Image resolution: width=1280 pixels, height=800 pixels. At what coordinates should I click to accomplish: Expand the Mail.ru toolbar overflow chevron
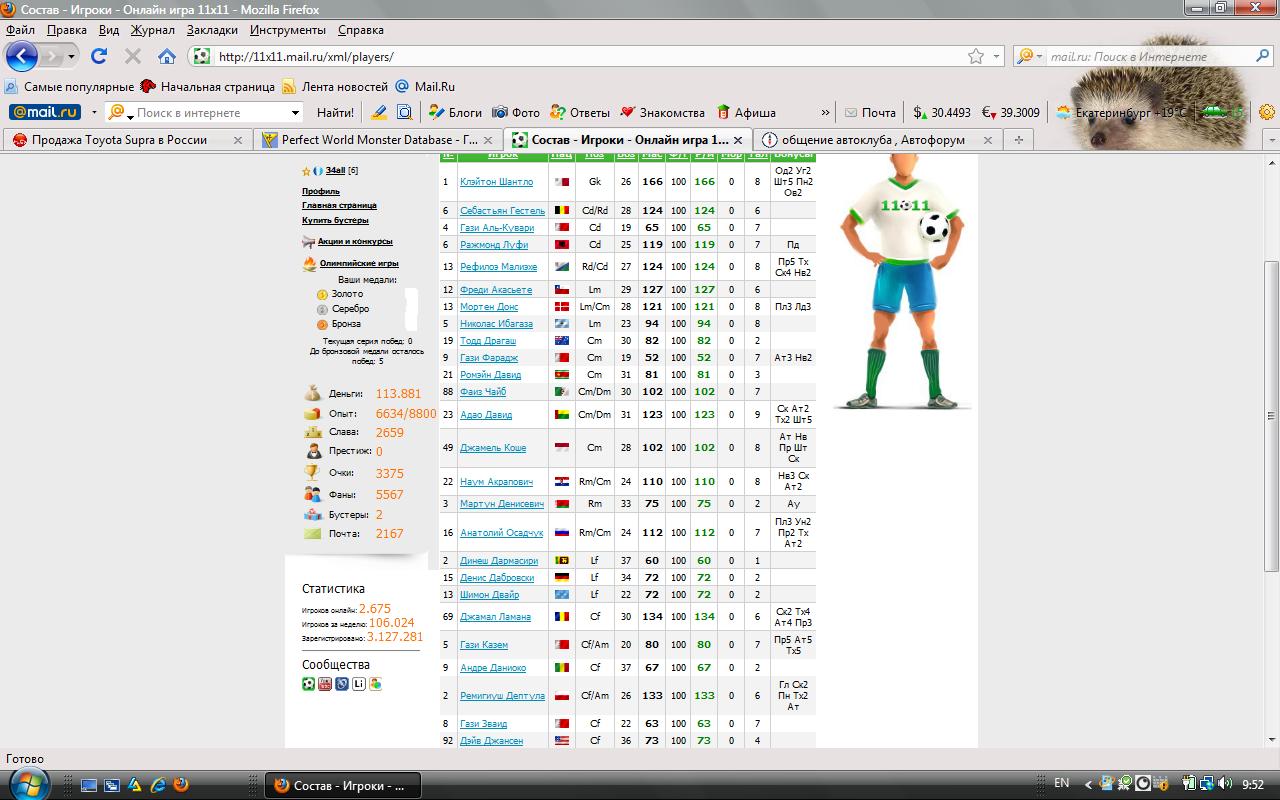pos(825,112)
